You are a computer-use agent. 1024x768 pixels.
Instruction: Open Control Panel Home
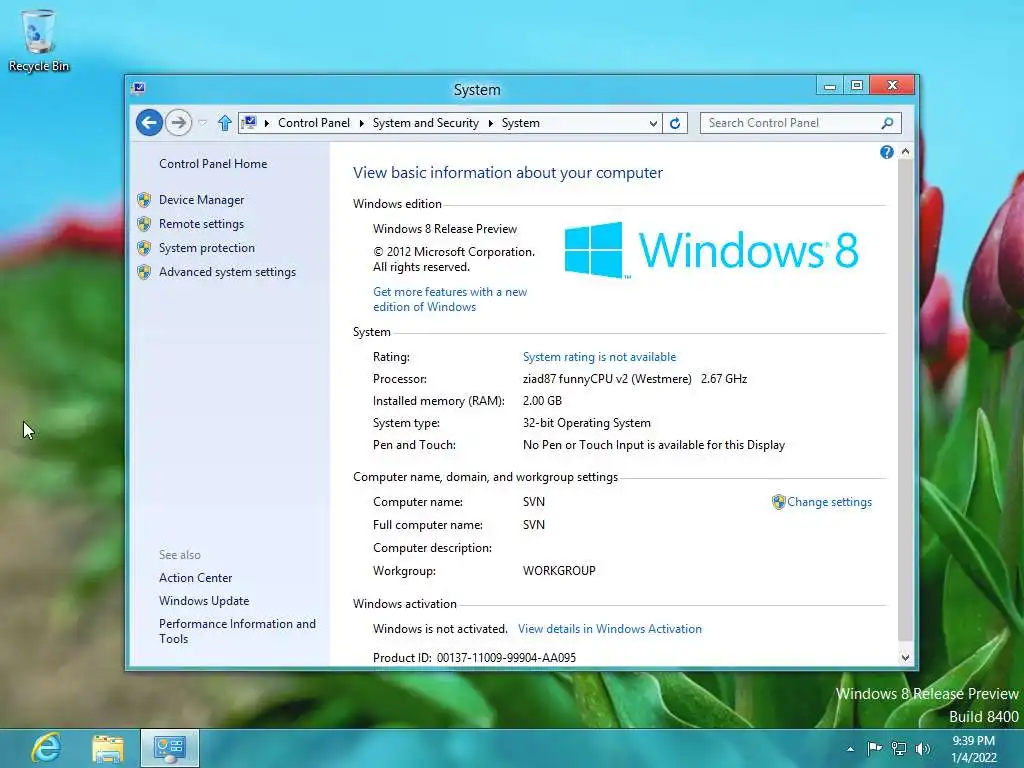[213, 164]
